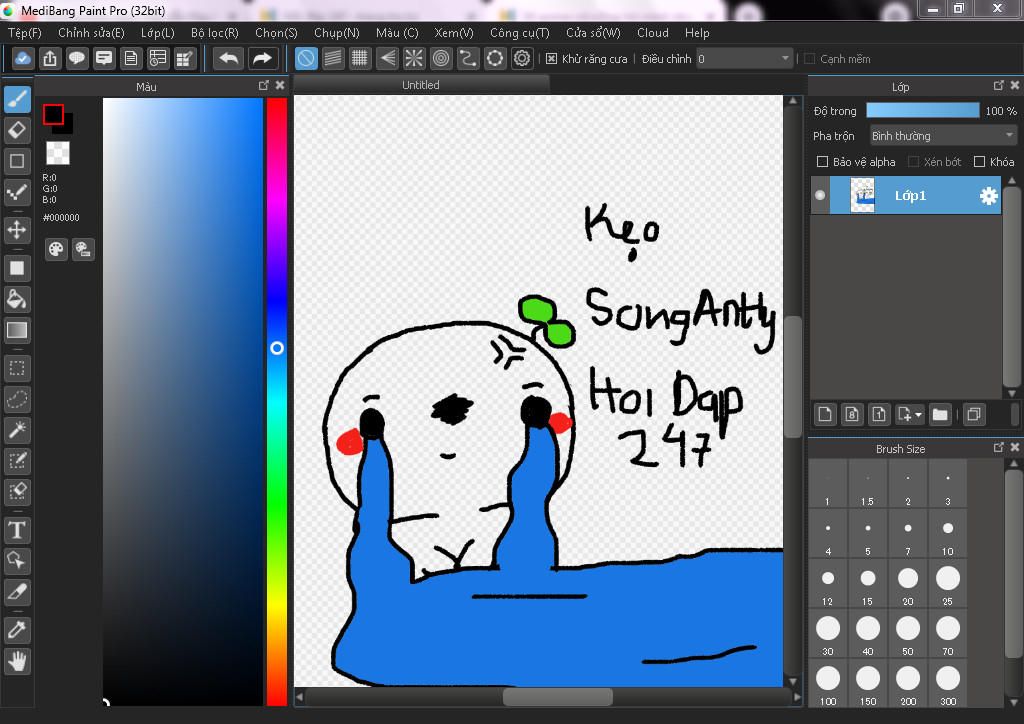Viewport: 1024px width, 724px height.
Task: Select the Move tool
Action: (17, 230)
